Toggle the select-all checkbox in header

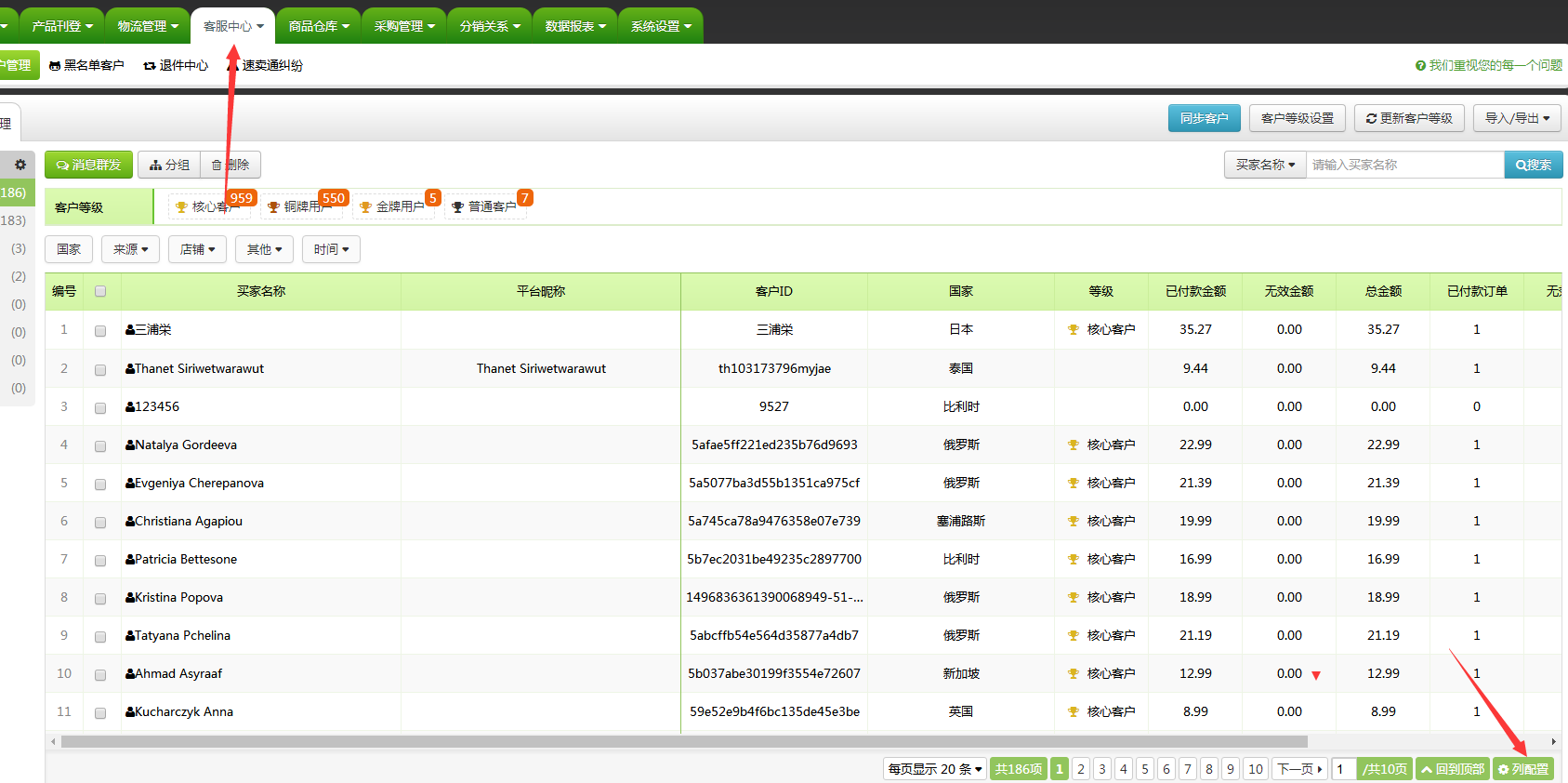pyautogui.click(x=100, y=292)
